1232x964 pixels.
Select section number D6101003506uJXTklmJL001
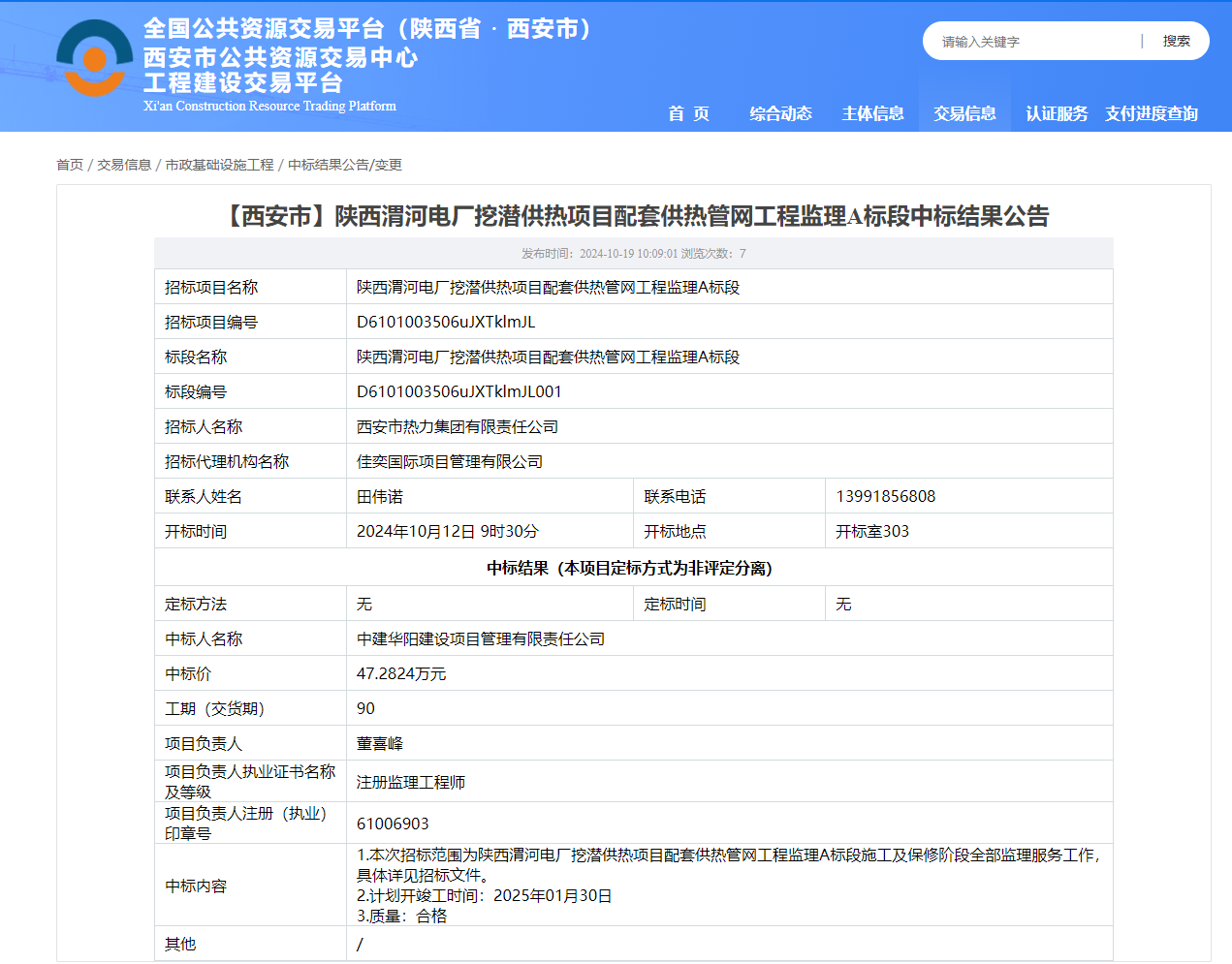[459, 392]
